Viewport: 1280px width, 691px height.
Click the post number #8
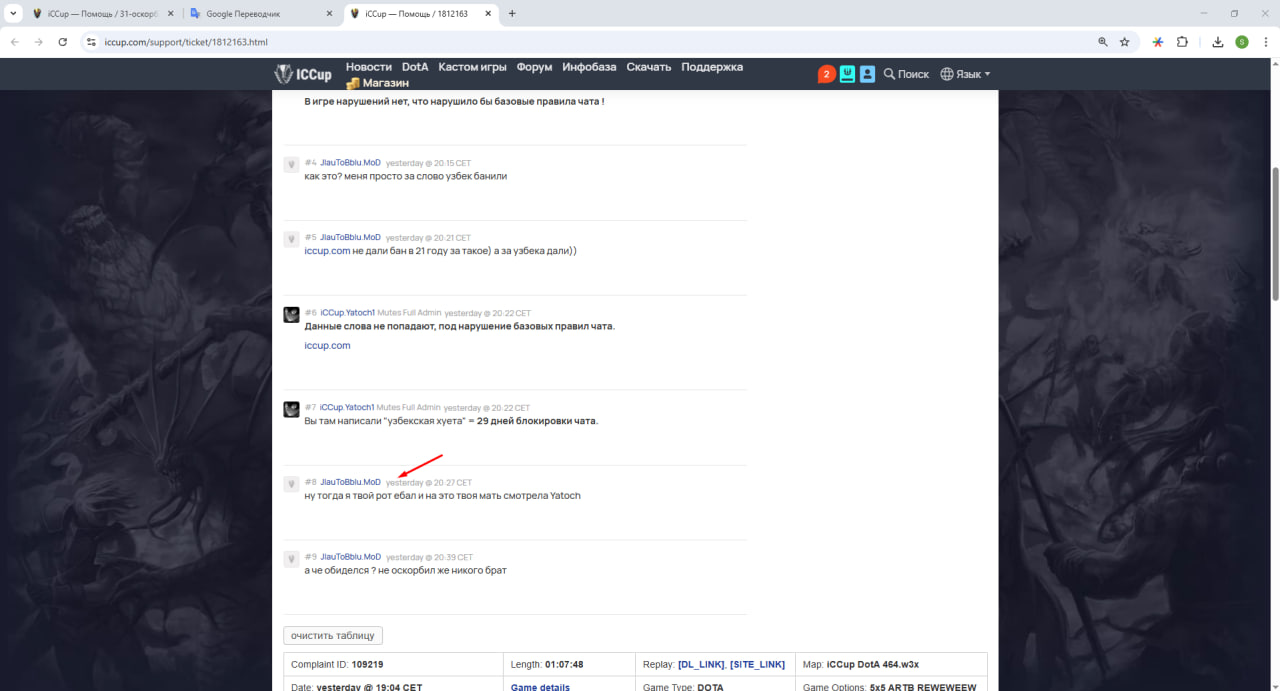310,482
